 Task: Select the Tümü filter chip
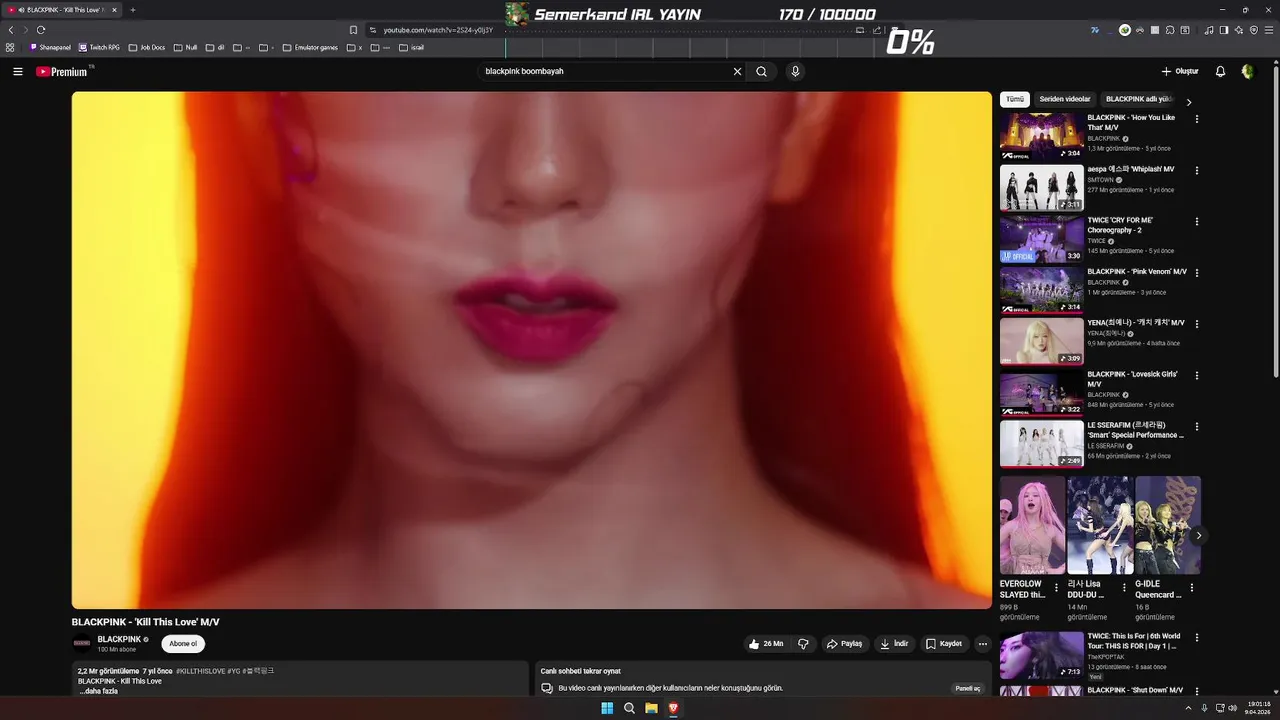coord(1015,99)
